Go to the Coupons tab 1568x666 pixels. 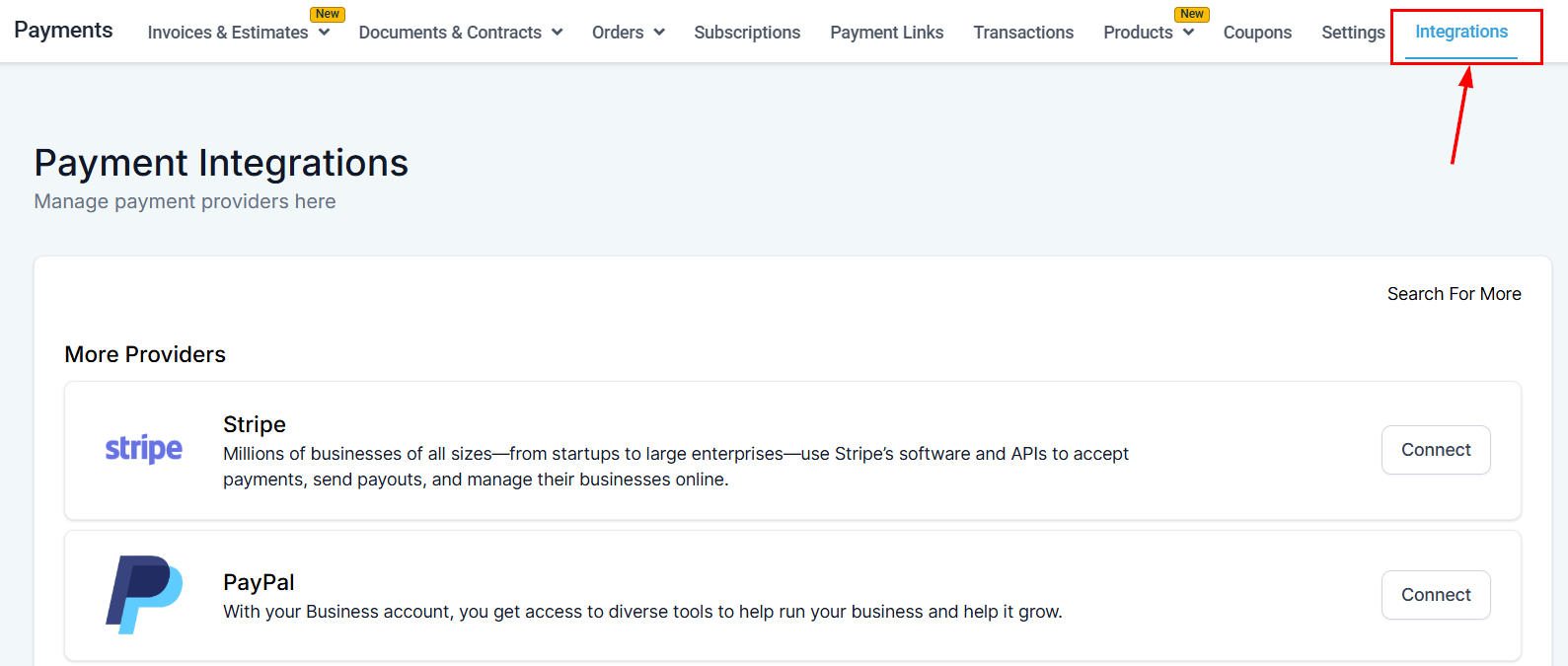1257,33
